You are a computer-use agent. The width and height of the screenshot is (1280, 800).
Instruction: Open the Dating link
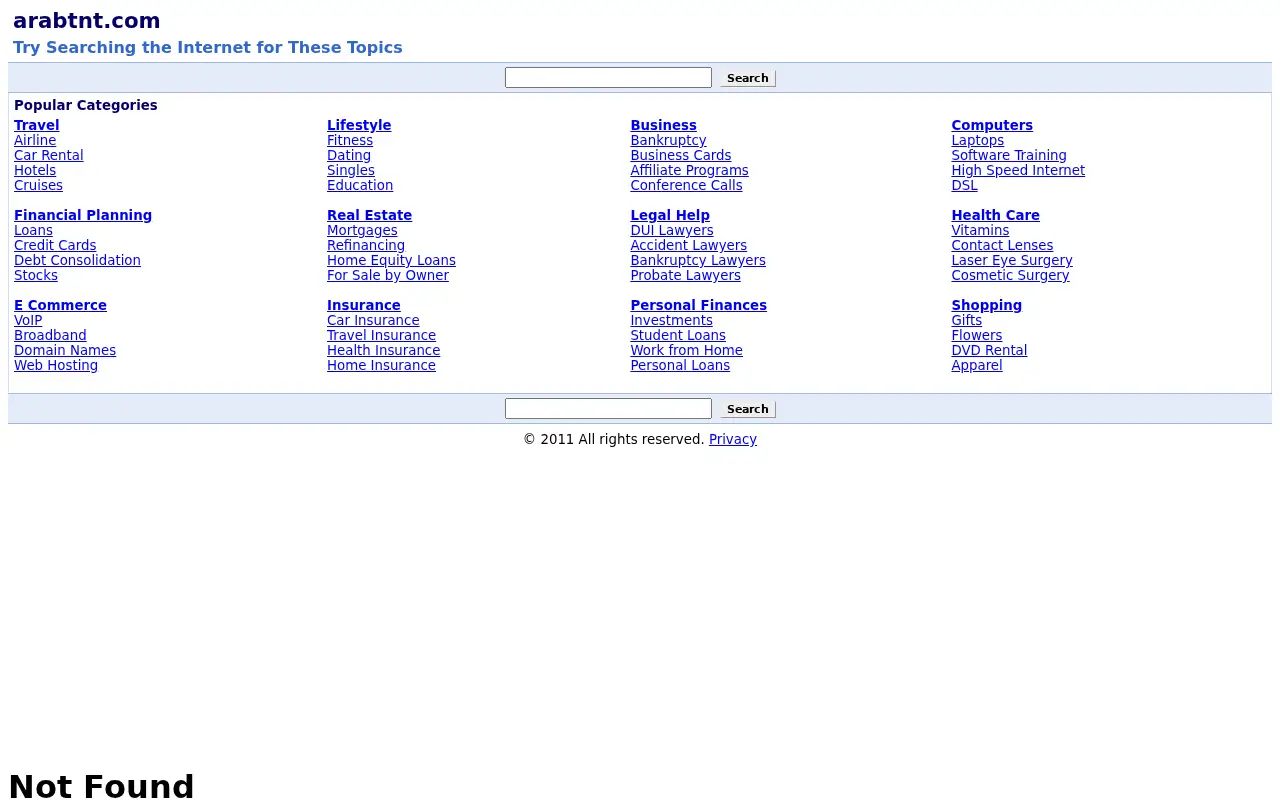349,155
